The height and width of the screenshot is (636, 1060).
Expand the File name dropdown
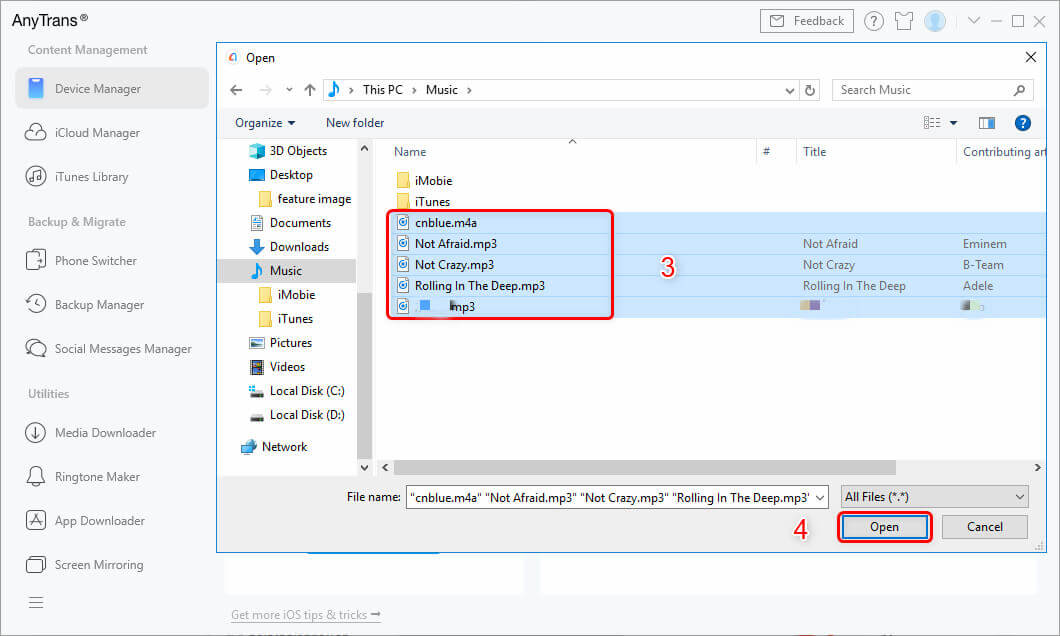[x=820, y=497]
